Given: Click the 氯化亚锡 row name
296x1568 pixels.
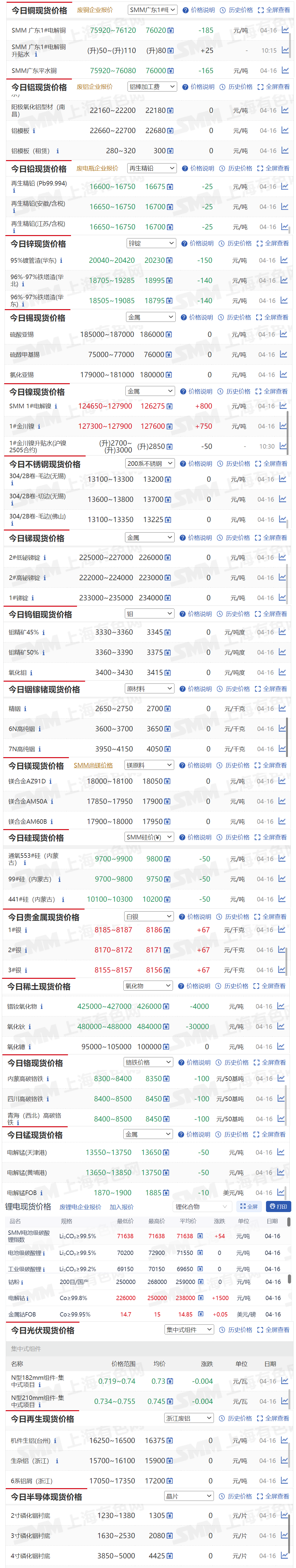Looking at the screenshot, I should (x=22, y=375).
